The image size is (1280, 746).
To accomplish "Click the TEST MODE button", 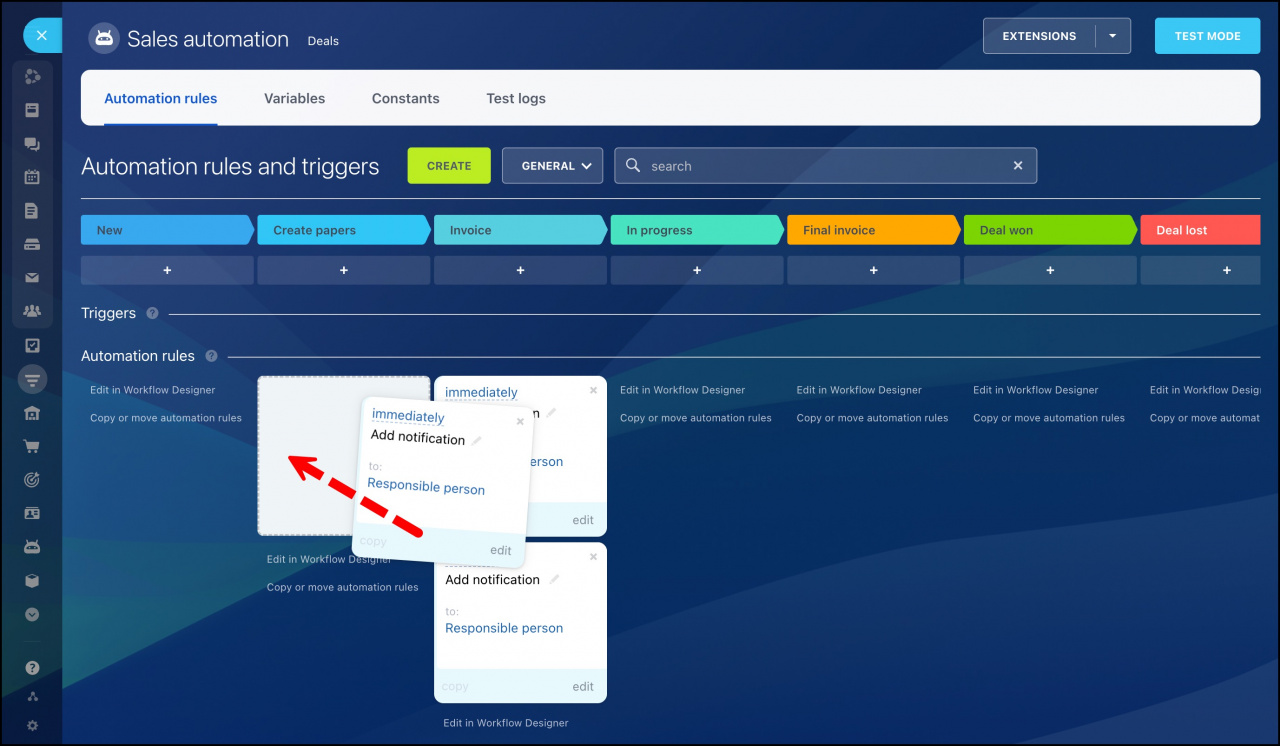I will point(1207,36).
